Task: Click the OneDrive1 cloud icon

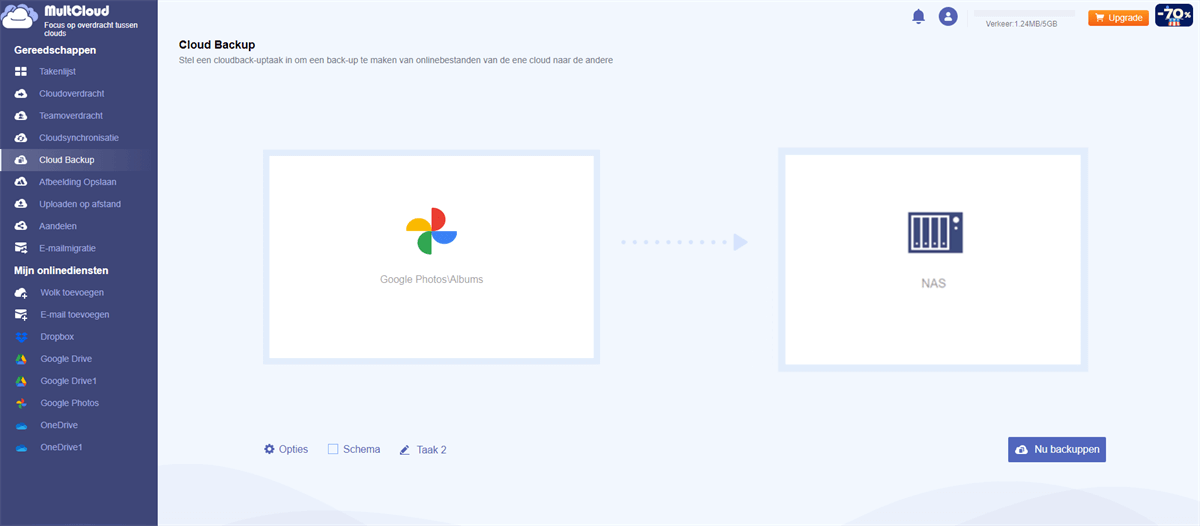Action: (x=21, y=448)
